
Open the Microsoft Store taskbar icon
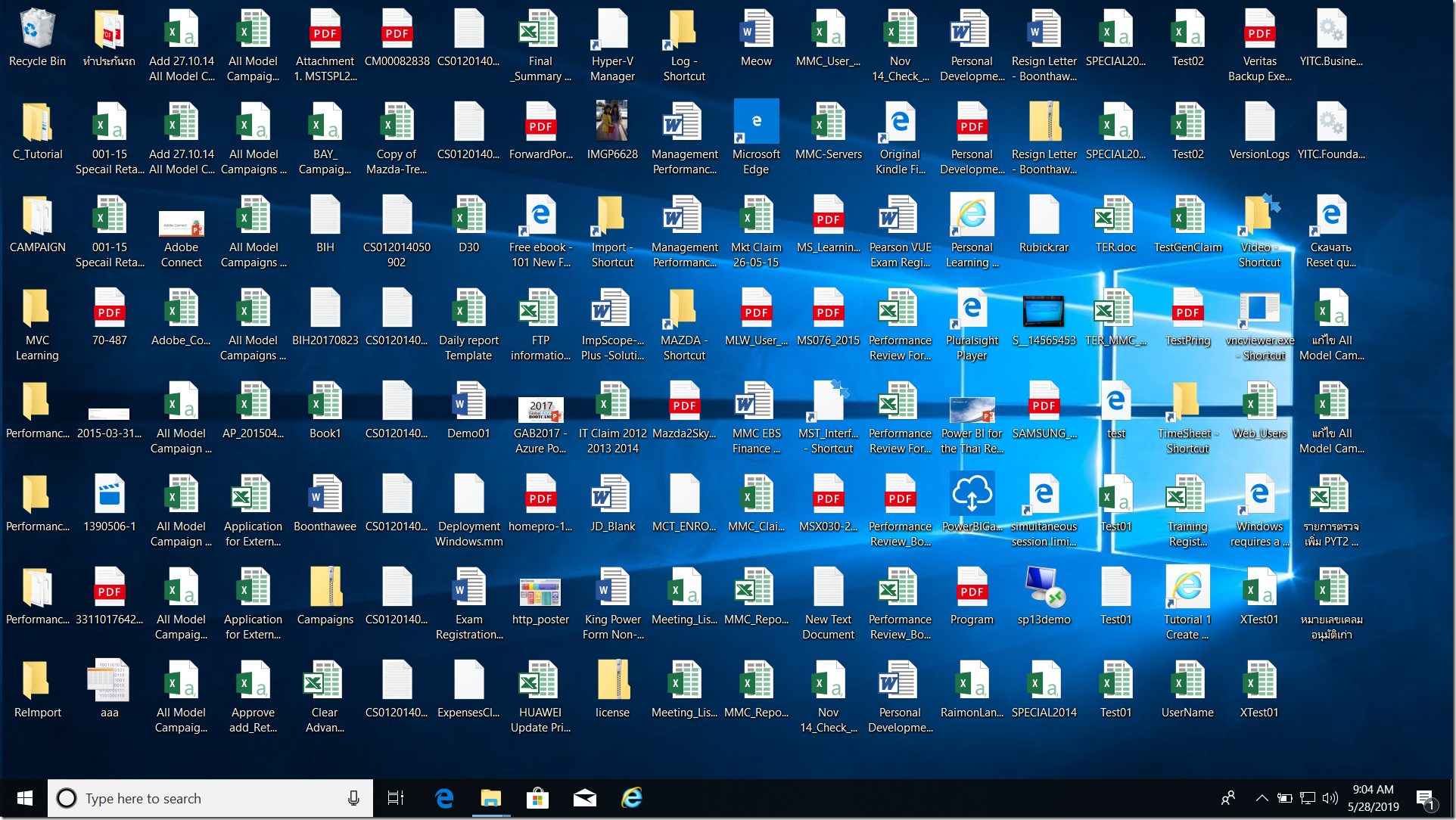(538, 798)
